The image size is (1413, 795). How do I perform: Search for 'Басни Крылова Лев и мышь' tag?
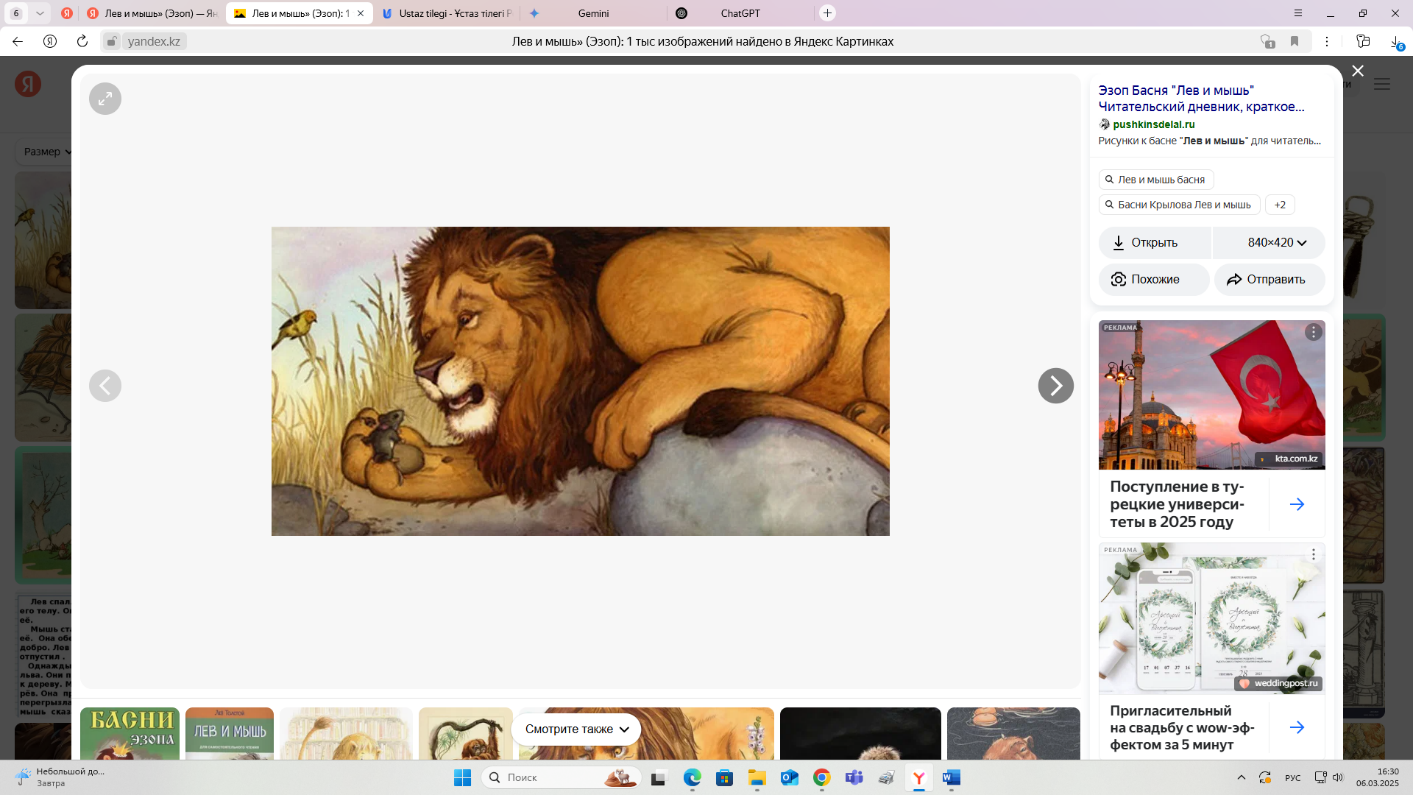tap(1179, 205)
